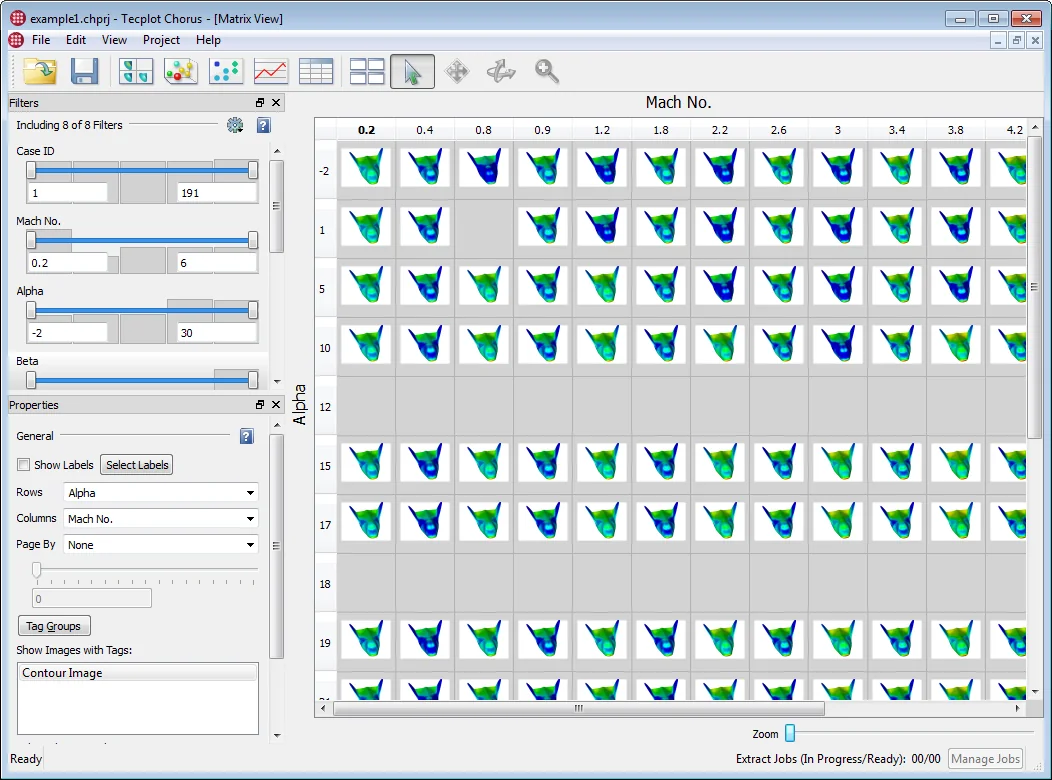Image resolution: width=1052 pixels, height=780 pixels.
Task: Click the Alpha 15 row header
Action: pos(325,465)
